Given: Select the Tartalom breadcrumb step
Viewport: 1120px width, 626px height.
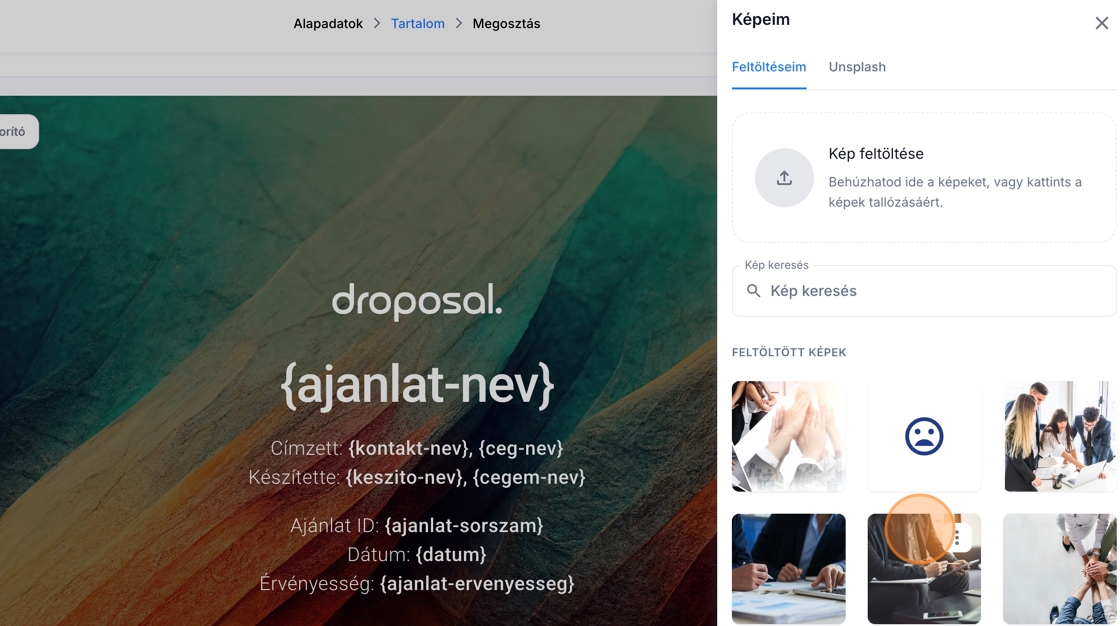Looking at the screenshot, I should [418, 24].
